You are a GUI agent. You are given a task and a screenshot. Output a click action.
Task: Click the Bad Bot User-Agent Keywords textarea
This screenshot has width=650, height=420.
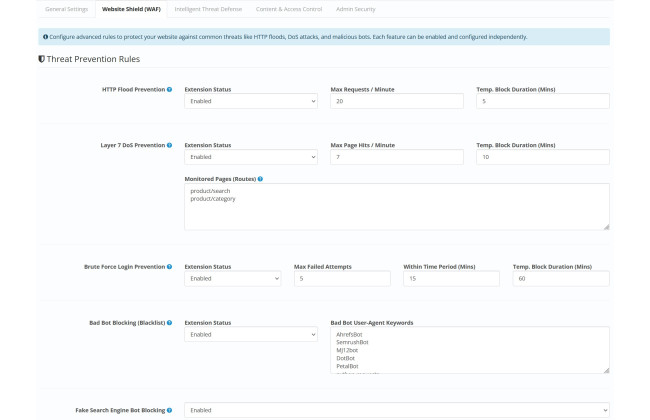click(x=470, y=350)
